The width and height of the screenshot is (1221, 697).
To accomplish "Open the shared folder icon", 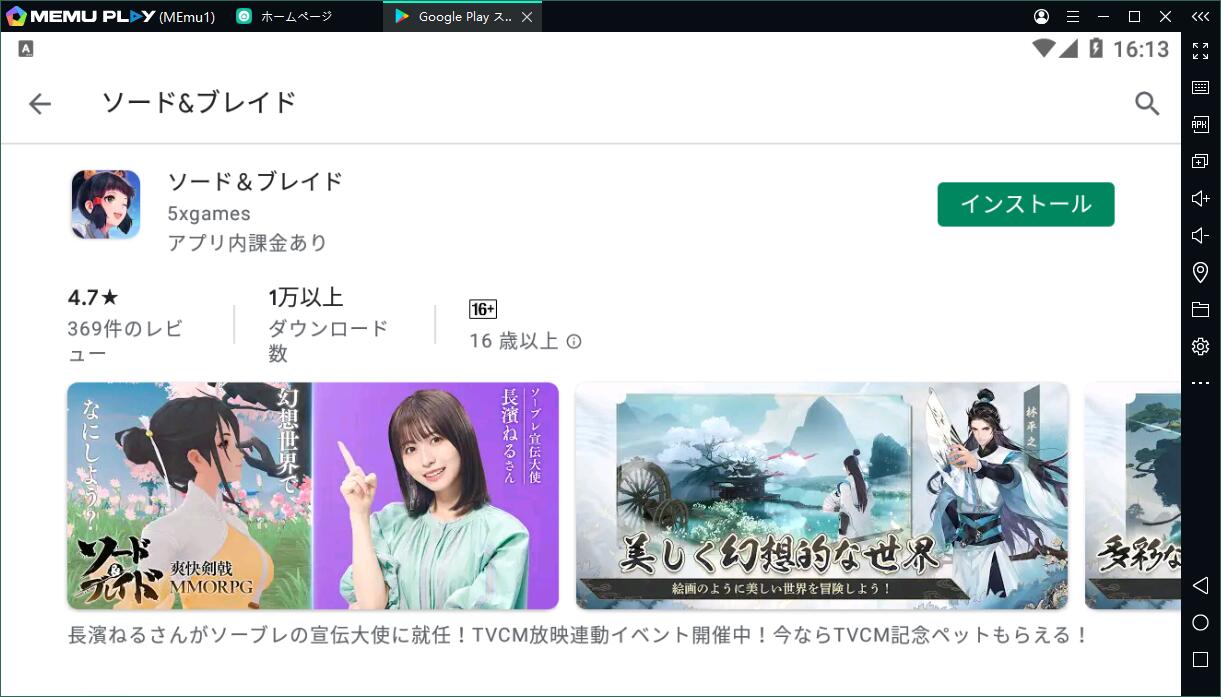I will click(x=1200, y=310).
